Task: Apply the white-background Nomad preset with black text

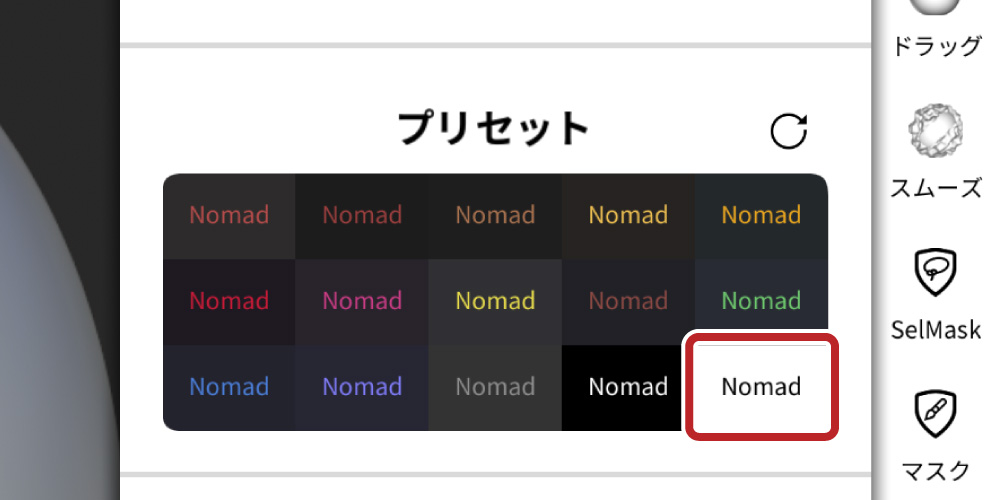Action: [761, 387]
